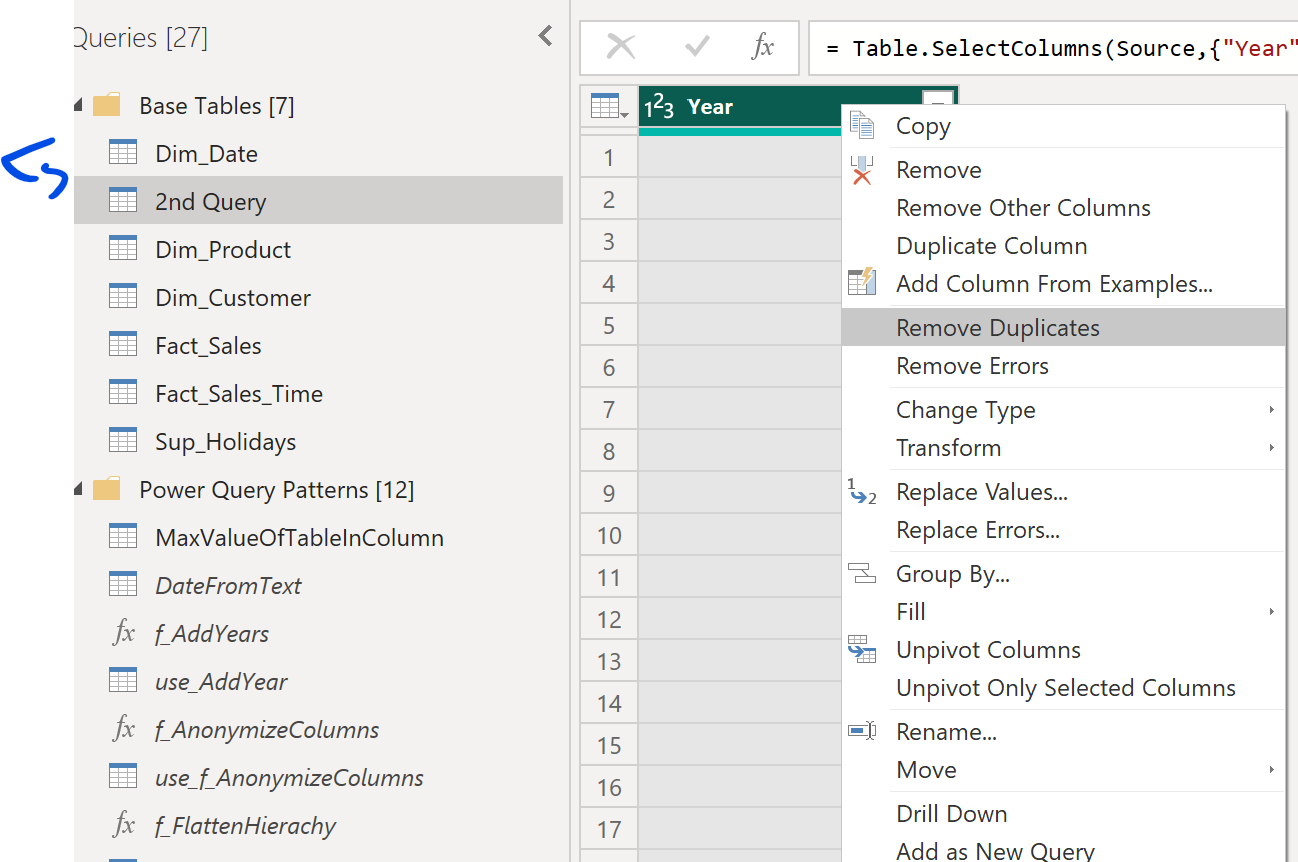Open the Move submenu

pyautogui.click(x=1063, y=770)
